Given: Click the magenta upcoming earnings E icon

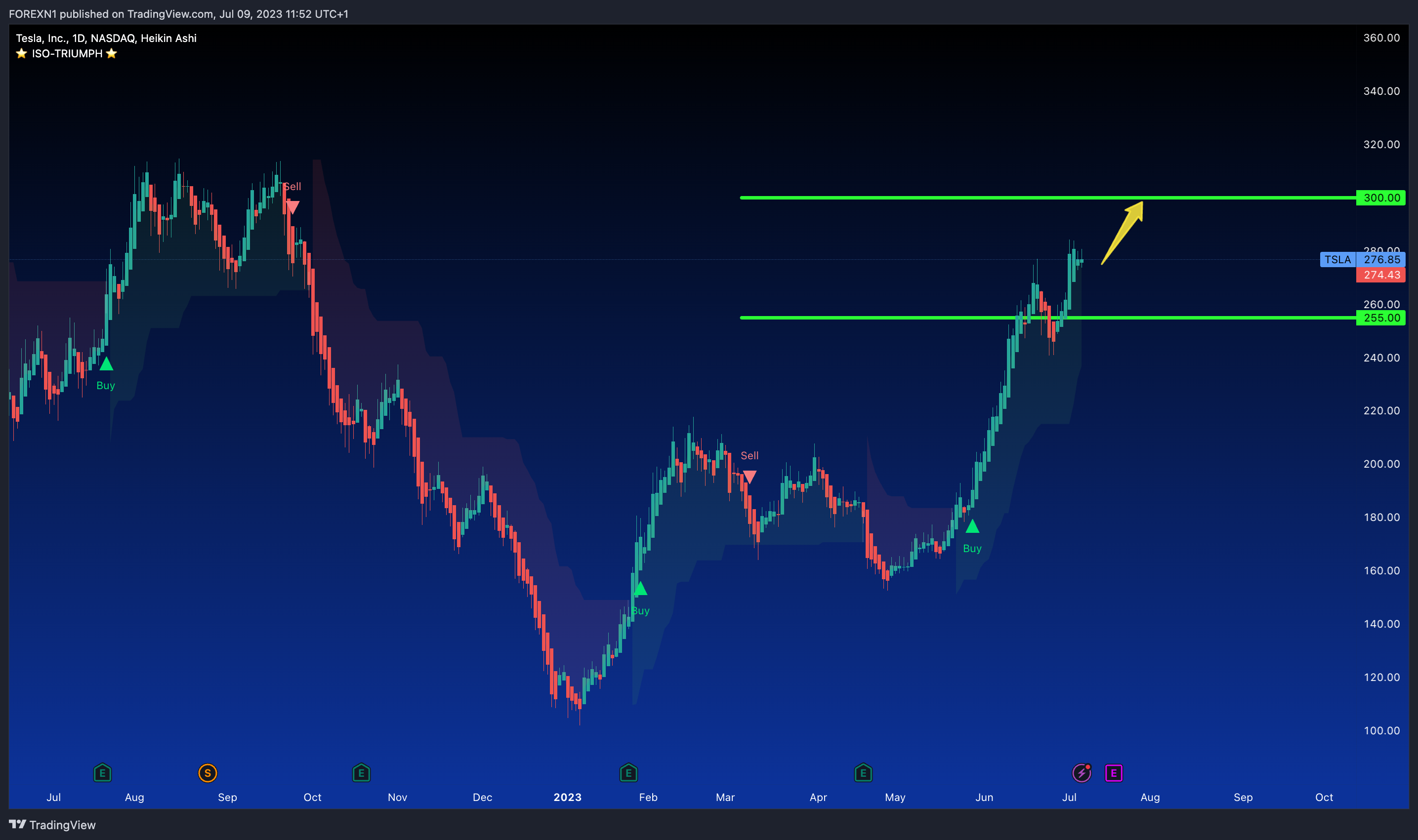Looking at the screenshot, I should [x=1114, y=773].
